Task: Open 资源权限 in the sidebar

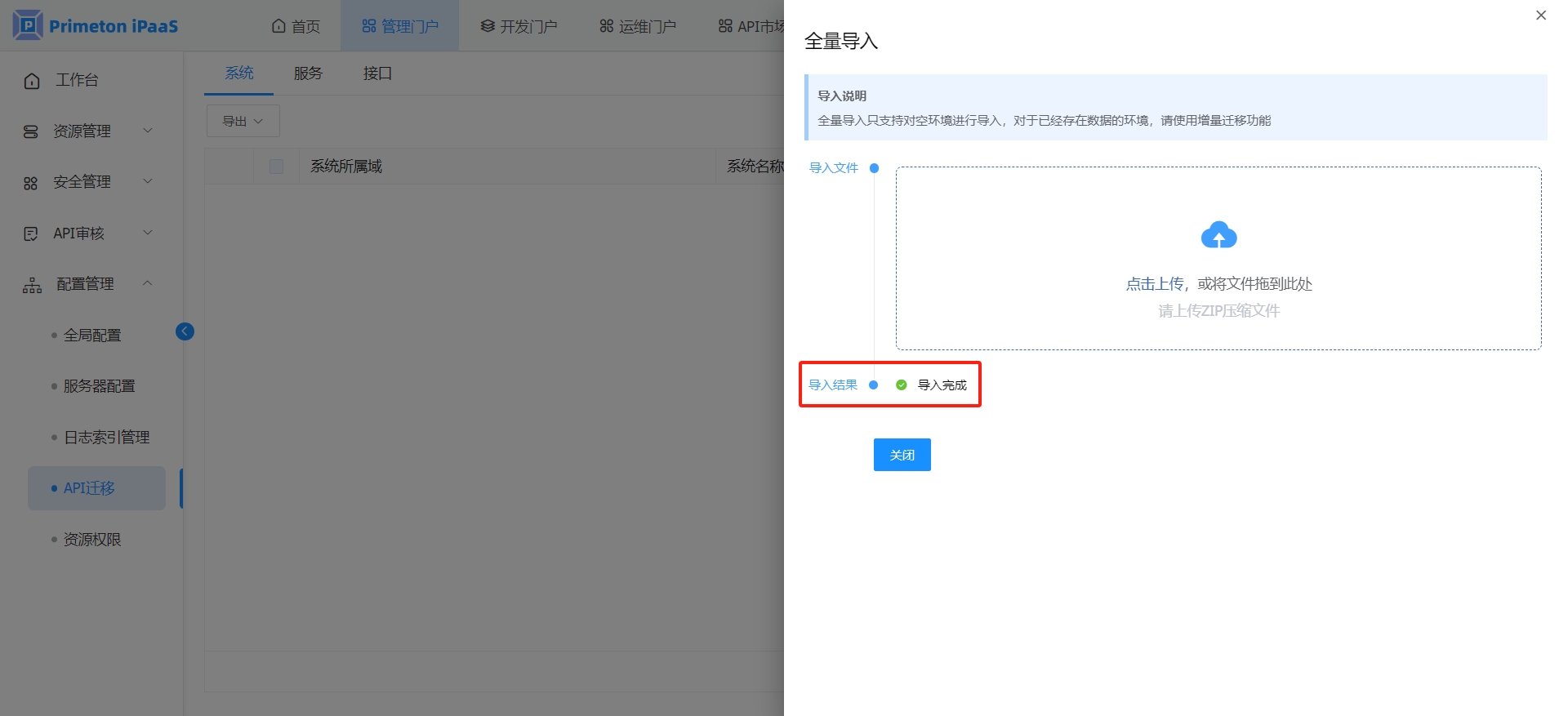Action: coord(92,540)
